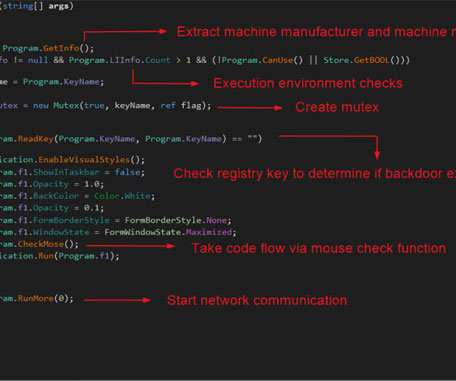This screenshot has width=456, height=381.
Task: Click 'Store' before GetBOOL
Action: pos(336,60)
